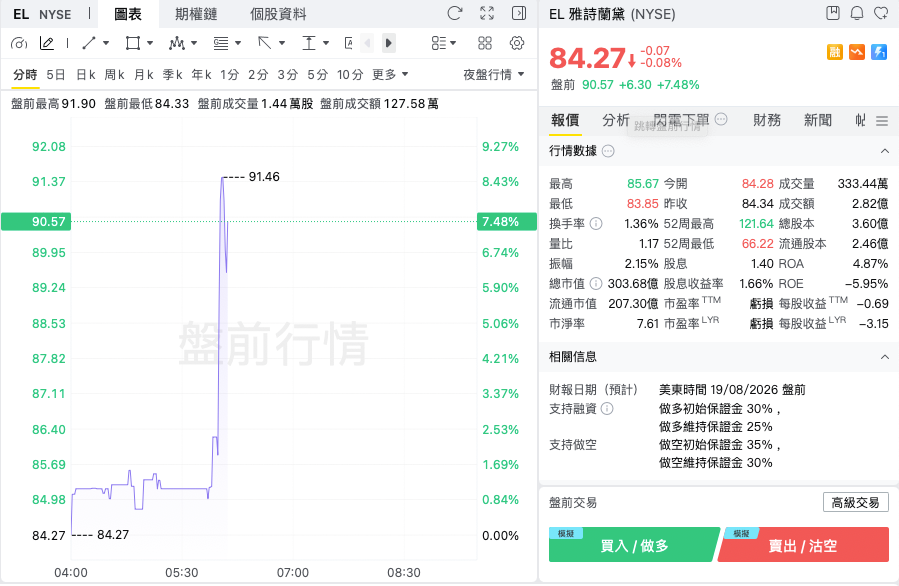This screenshot has width=899, height=586.
Task: Set a price alert with bell icon
Action: click(857, 13)
